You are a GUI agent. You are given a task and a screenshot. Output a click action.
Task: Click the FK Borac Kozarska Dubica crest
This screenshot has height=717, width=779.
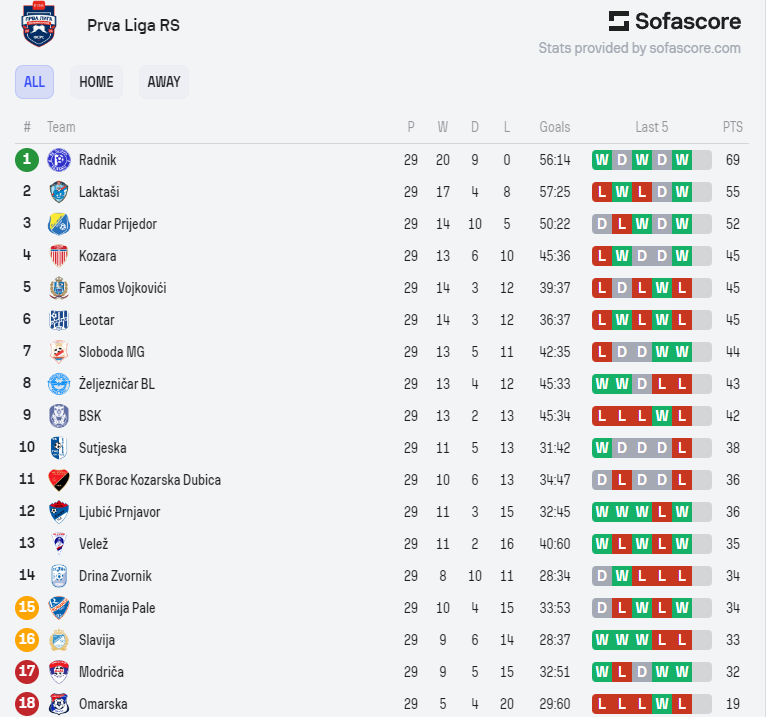(58, 480)
